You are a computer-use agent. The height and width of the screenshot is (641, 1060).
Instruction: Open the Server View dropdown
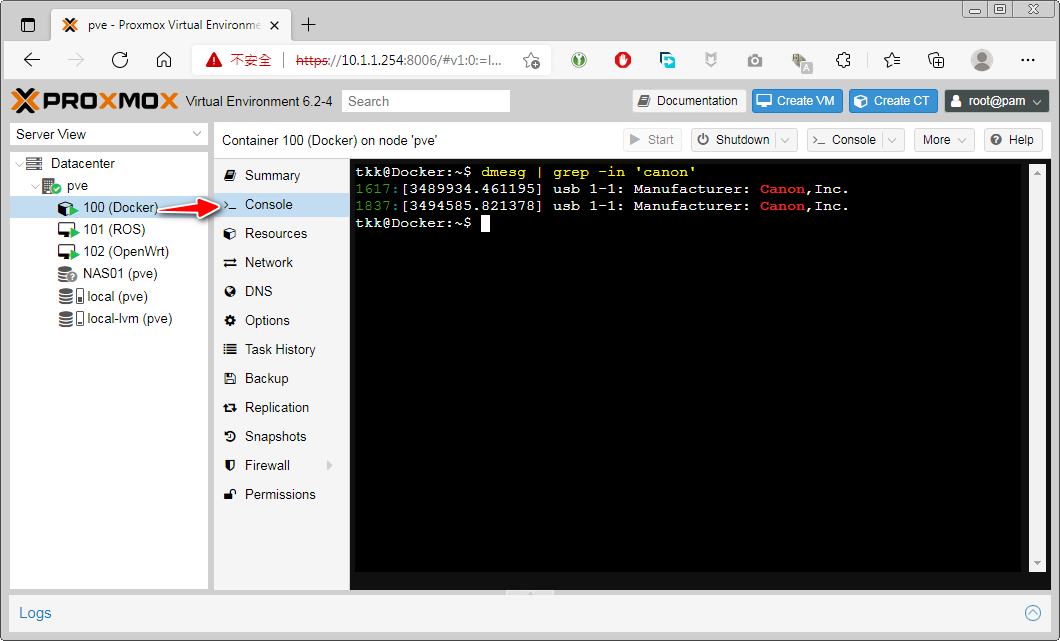point(108,134)
